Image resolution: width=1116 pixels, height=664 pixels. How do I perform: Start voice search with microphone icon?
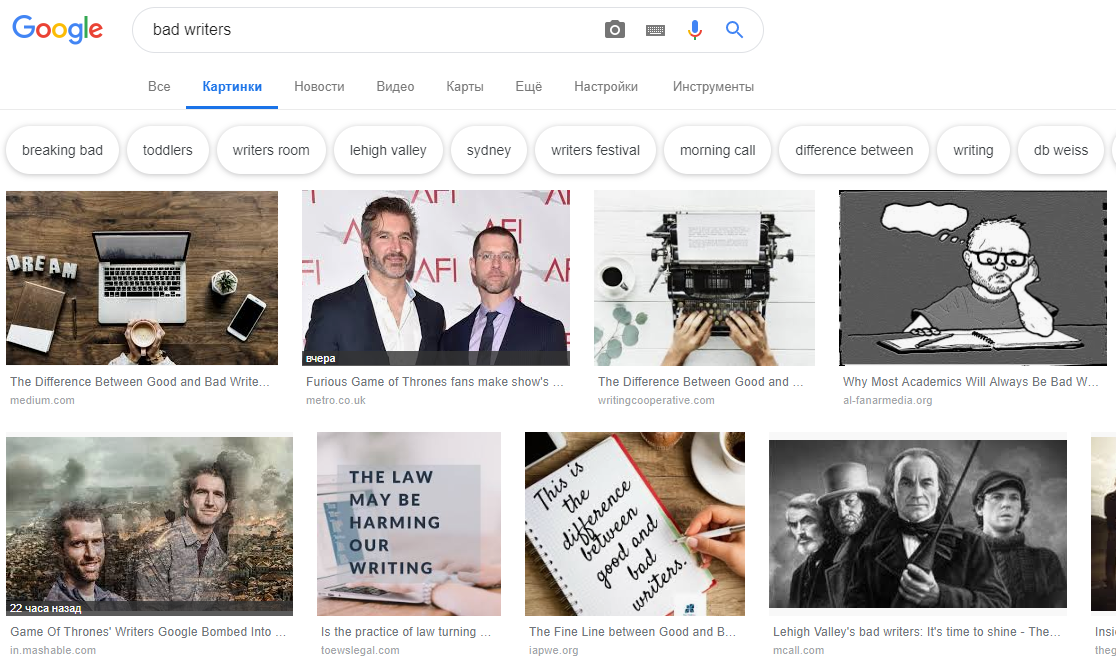(x=695, y=30)
